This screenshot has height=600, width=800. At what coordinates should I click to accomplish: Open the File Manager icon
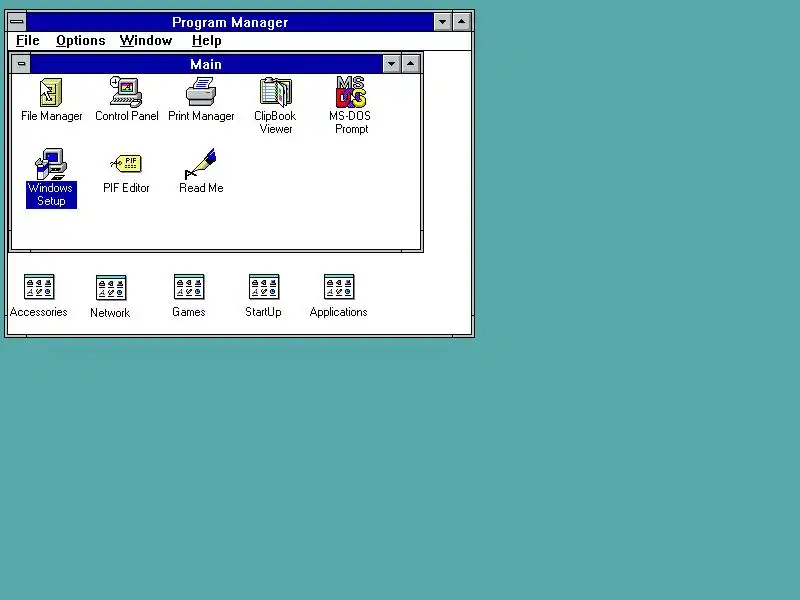(51, 92)
